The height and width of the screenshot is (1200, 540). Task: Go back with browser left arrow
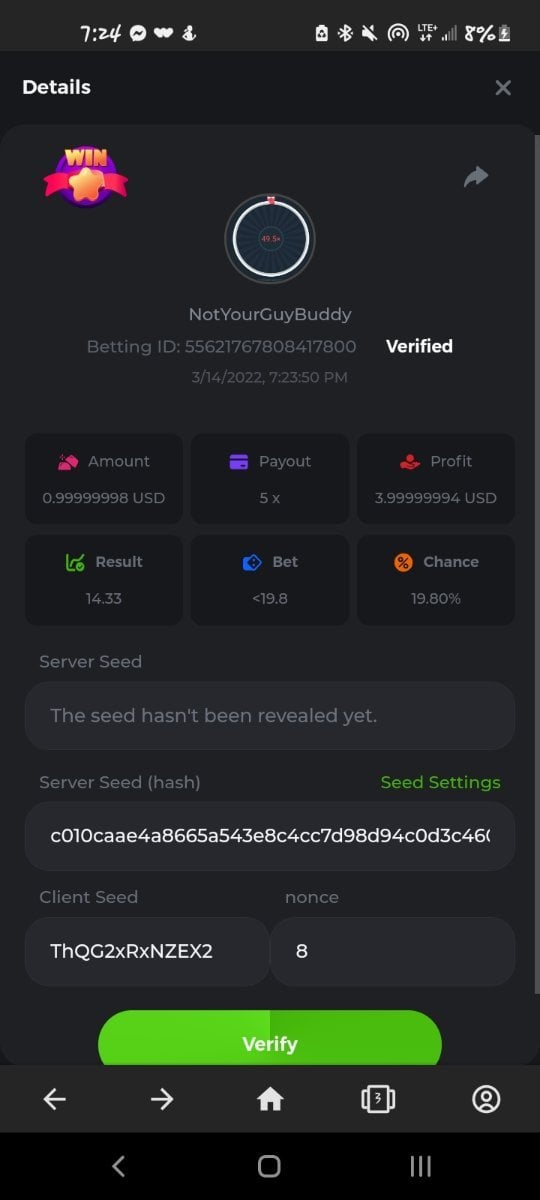[x=54, y=1099]
